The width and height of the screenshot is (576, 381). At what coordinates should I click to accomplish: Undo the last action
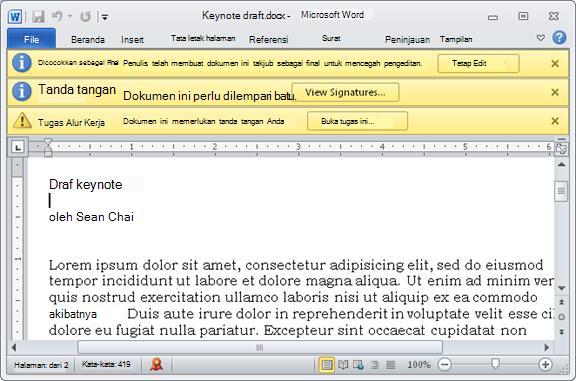coord(57,16)
